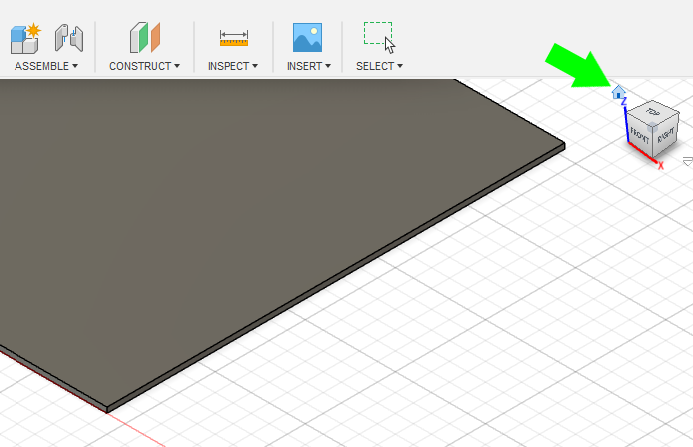Click the RIGHT face of the ViewCube
The width and height of the screenshot is (693, 447).
(x=664, y=136)
